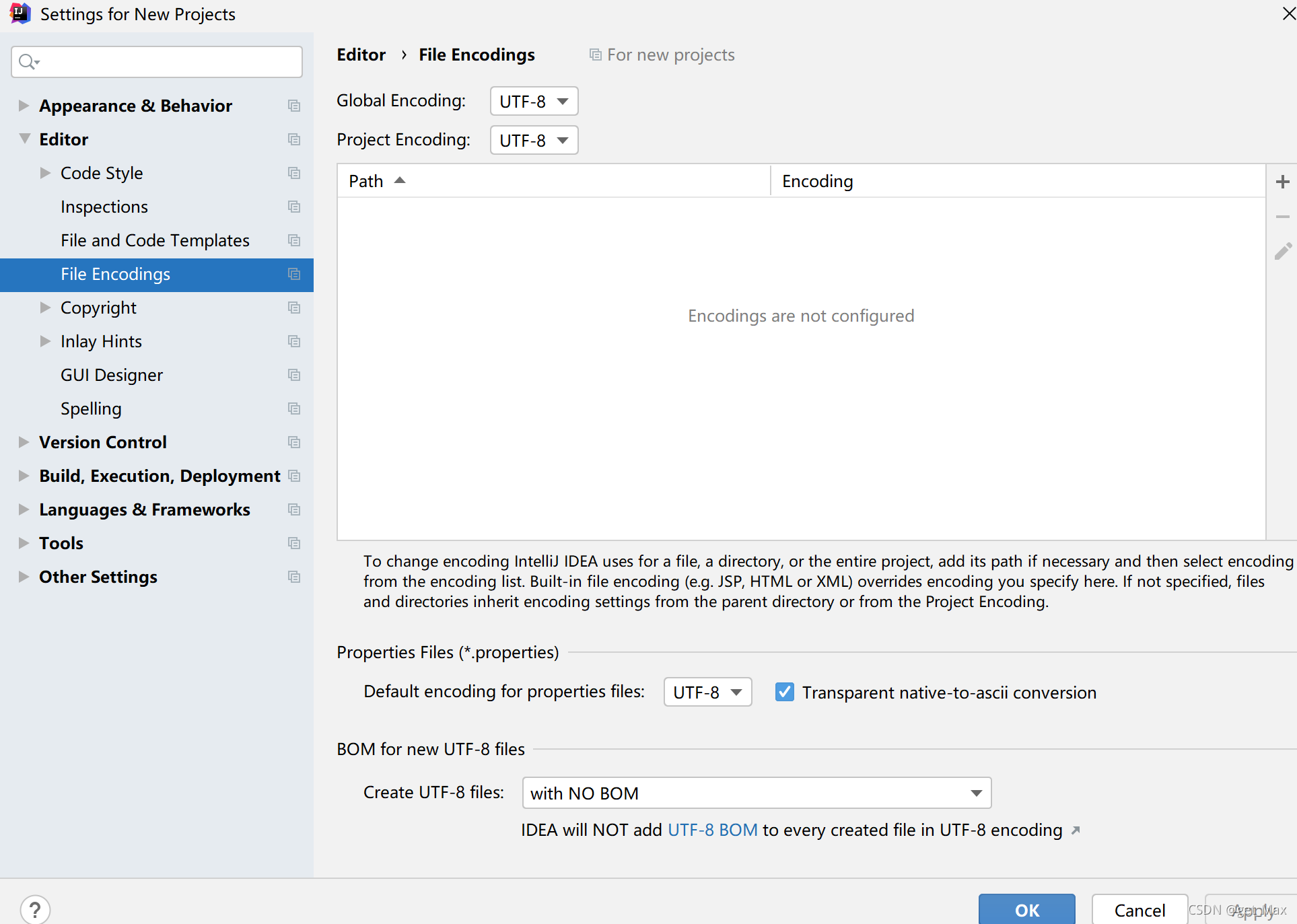Expand the Version Control node
Screen dimensions: 1297x924
click(24, 442)
